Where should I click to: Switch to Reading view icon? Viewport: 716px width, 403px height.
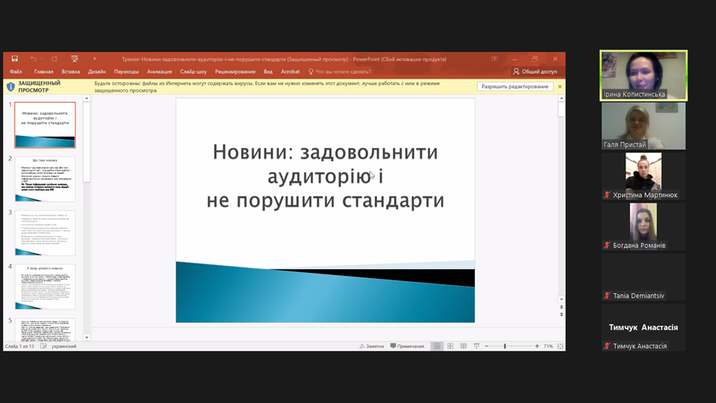[463, 346]
